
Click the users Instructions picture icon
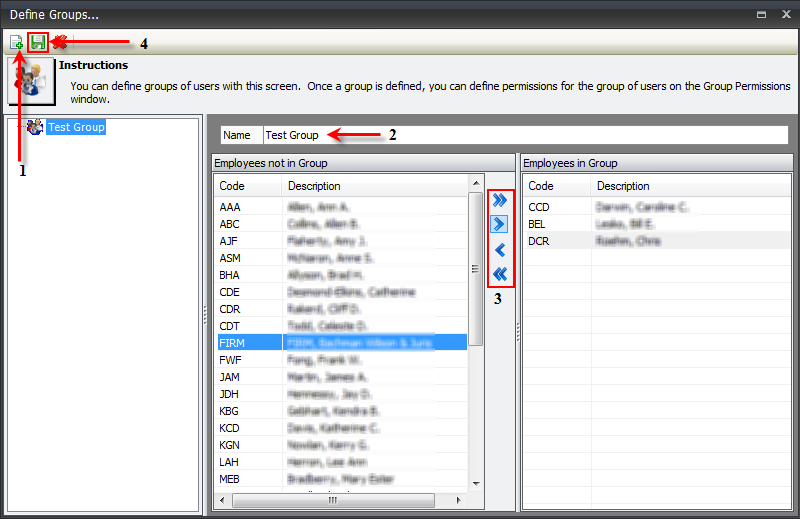pyautogui.click(x=30, y=81)
